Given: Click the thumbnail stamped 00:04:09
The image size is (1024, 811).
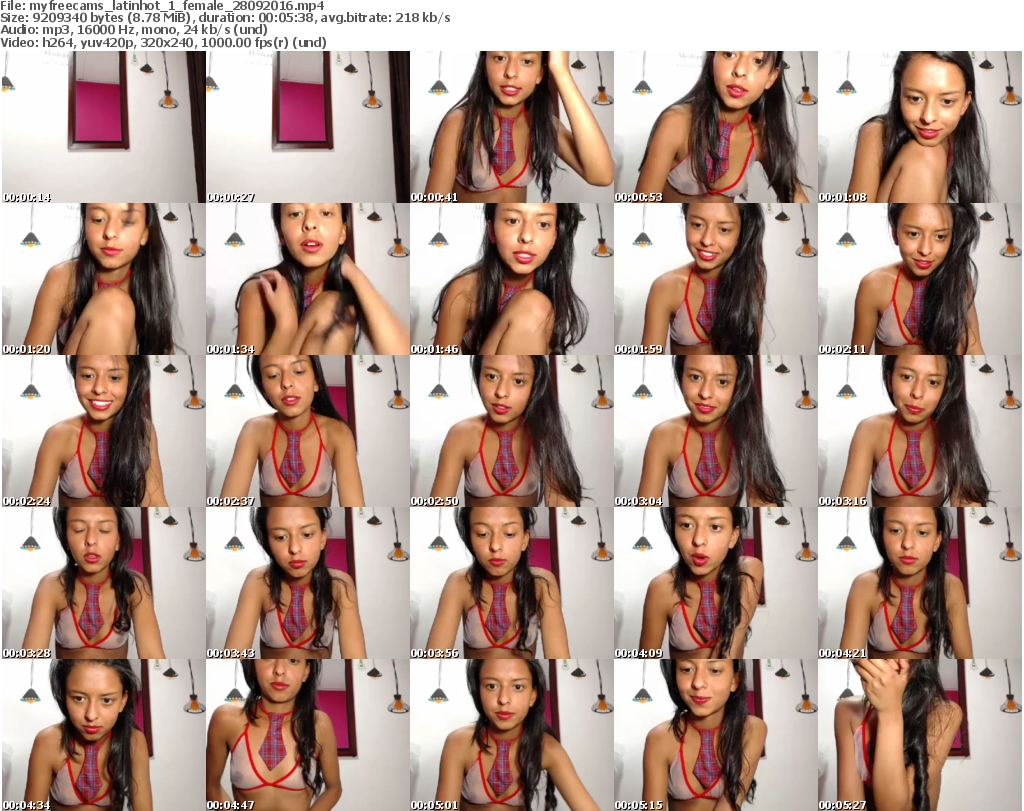Looking at the screenshot, I should (716, 583).
